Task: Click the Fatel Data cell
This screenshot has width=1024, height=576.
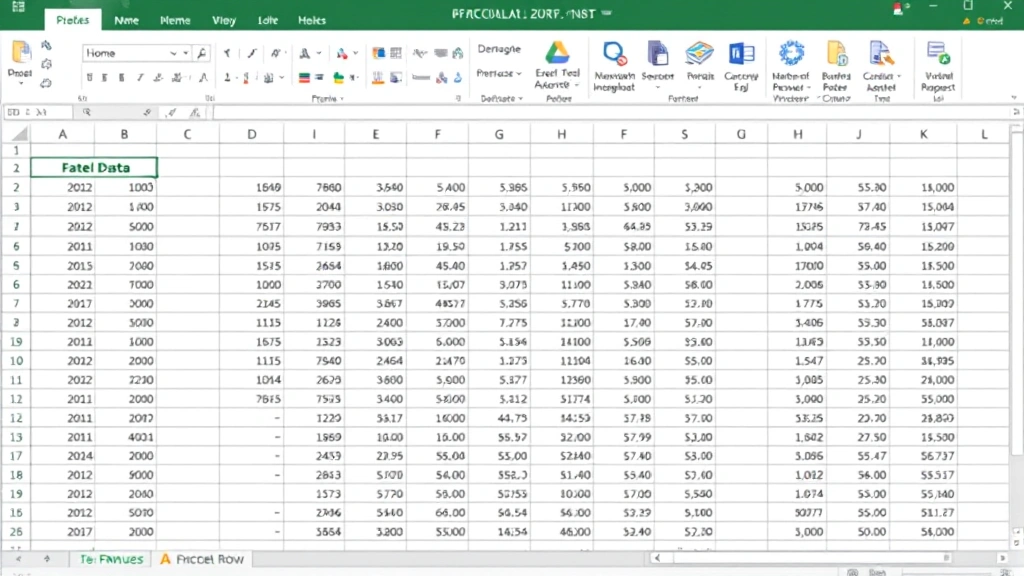Action: (93, 167)
